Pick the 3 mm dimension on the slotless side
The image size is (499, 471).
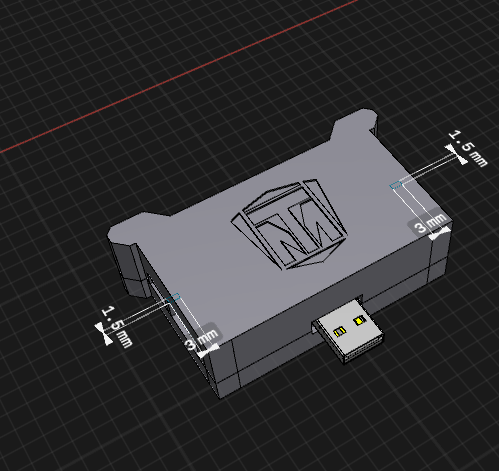(429, 224)
